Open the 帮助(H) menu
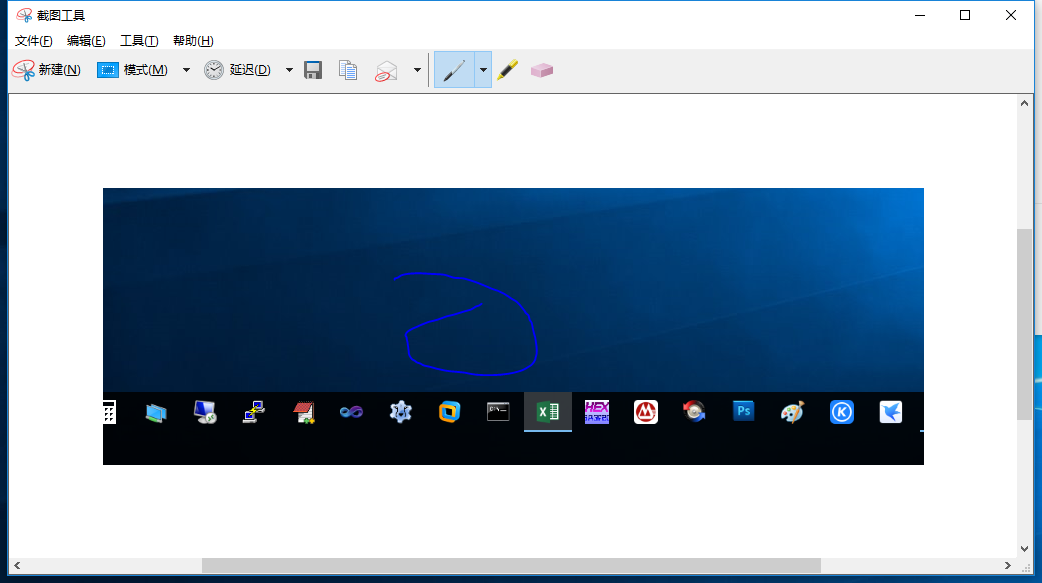 [x=193, y=41]
